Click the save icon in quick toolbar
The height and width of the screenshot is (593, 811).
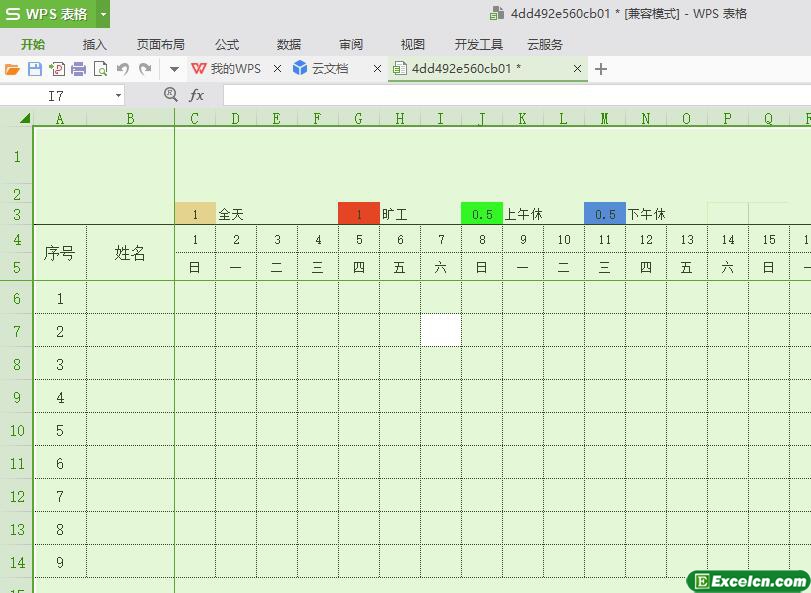click(35, 69)
